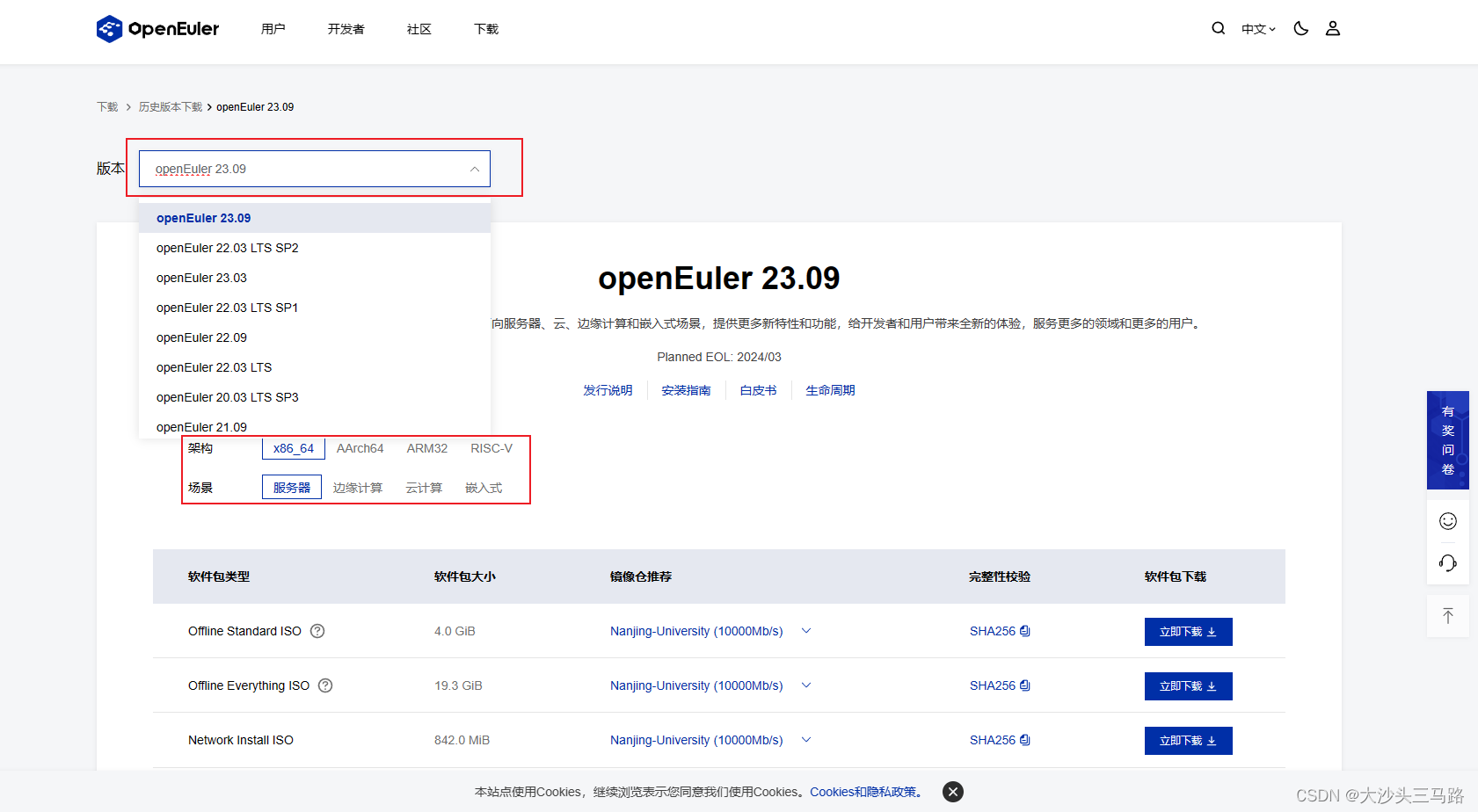Open the 用户 menu
Screen dimensions: 1478x812
coord(273,29)
